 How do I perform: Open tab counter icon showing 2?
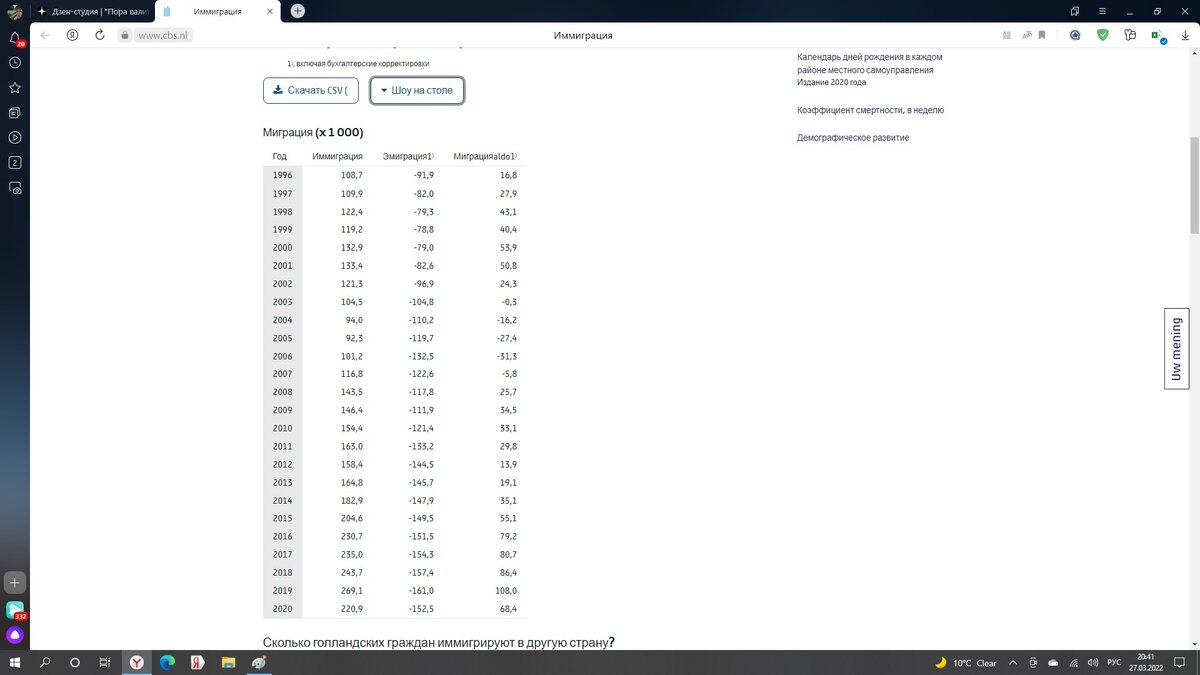pyautogui.click(x=15, y=162)
